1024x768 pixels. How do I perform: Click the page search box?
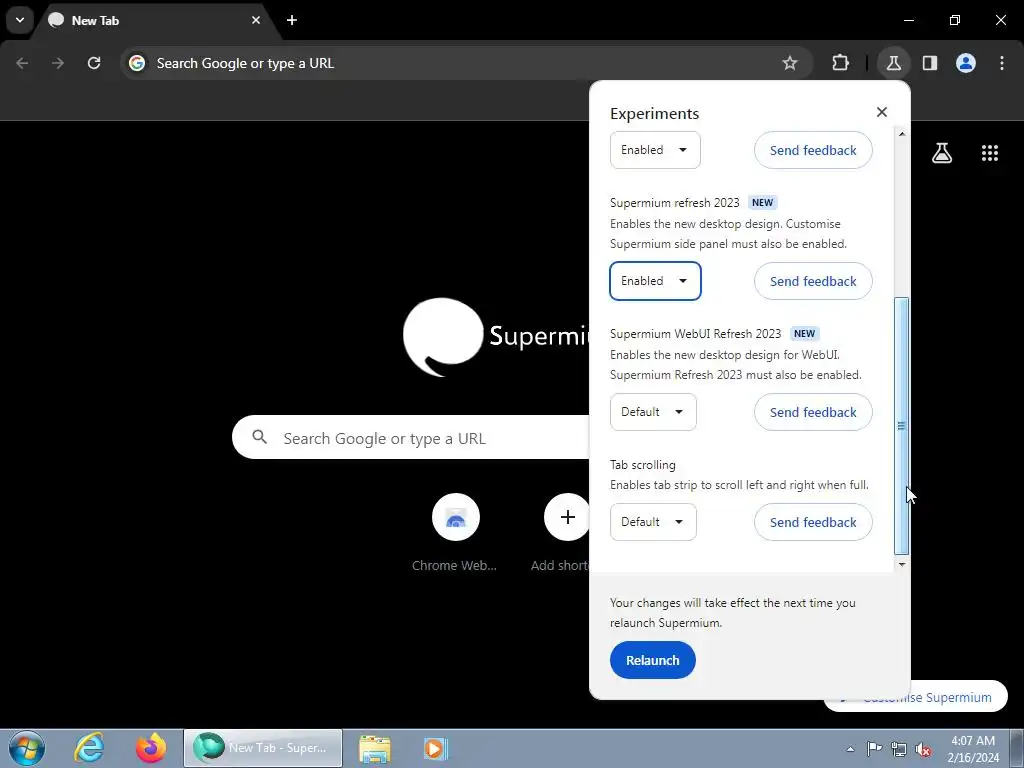pyautogui.click(x=411, y=437)
